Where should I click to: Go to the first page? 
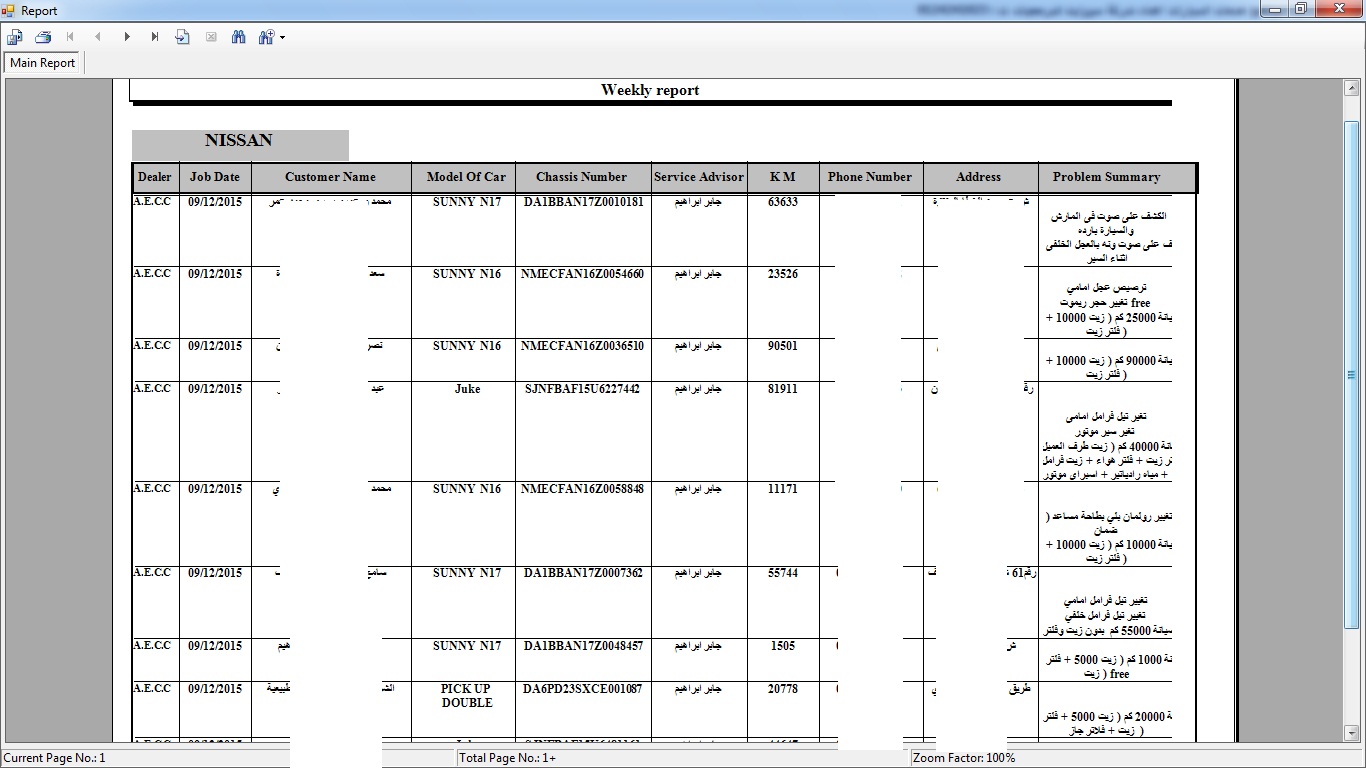(71, 37)
